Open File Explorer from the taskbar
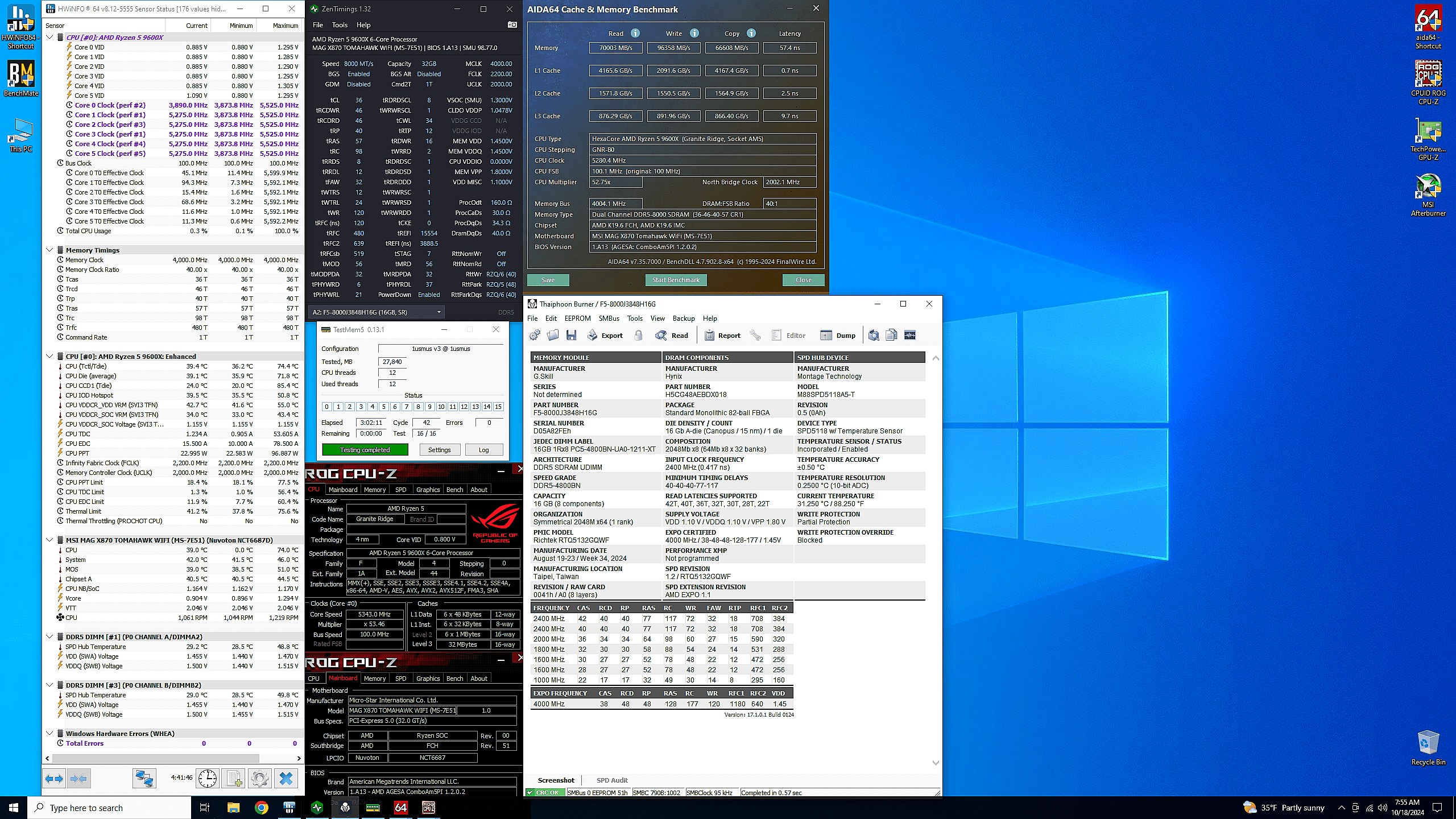This screenshot has height=819, width=1456. point(233,808)
